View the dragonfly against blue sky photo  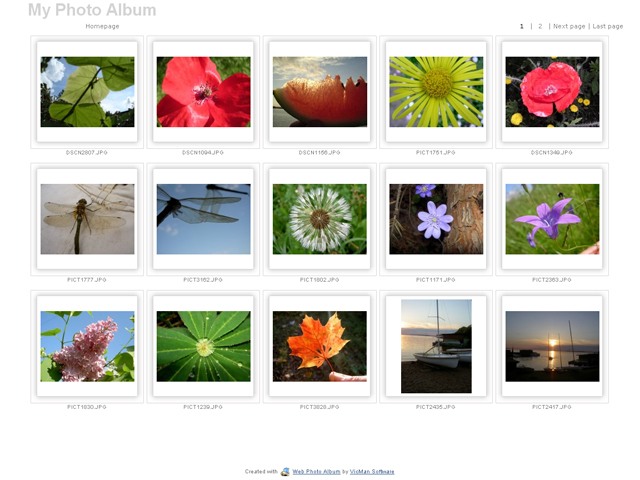(x=203, y=219)
